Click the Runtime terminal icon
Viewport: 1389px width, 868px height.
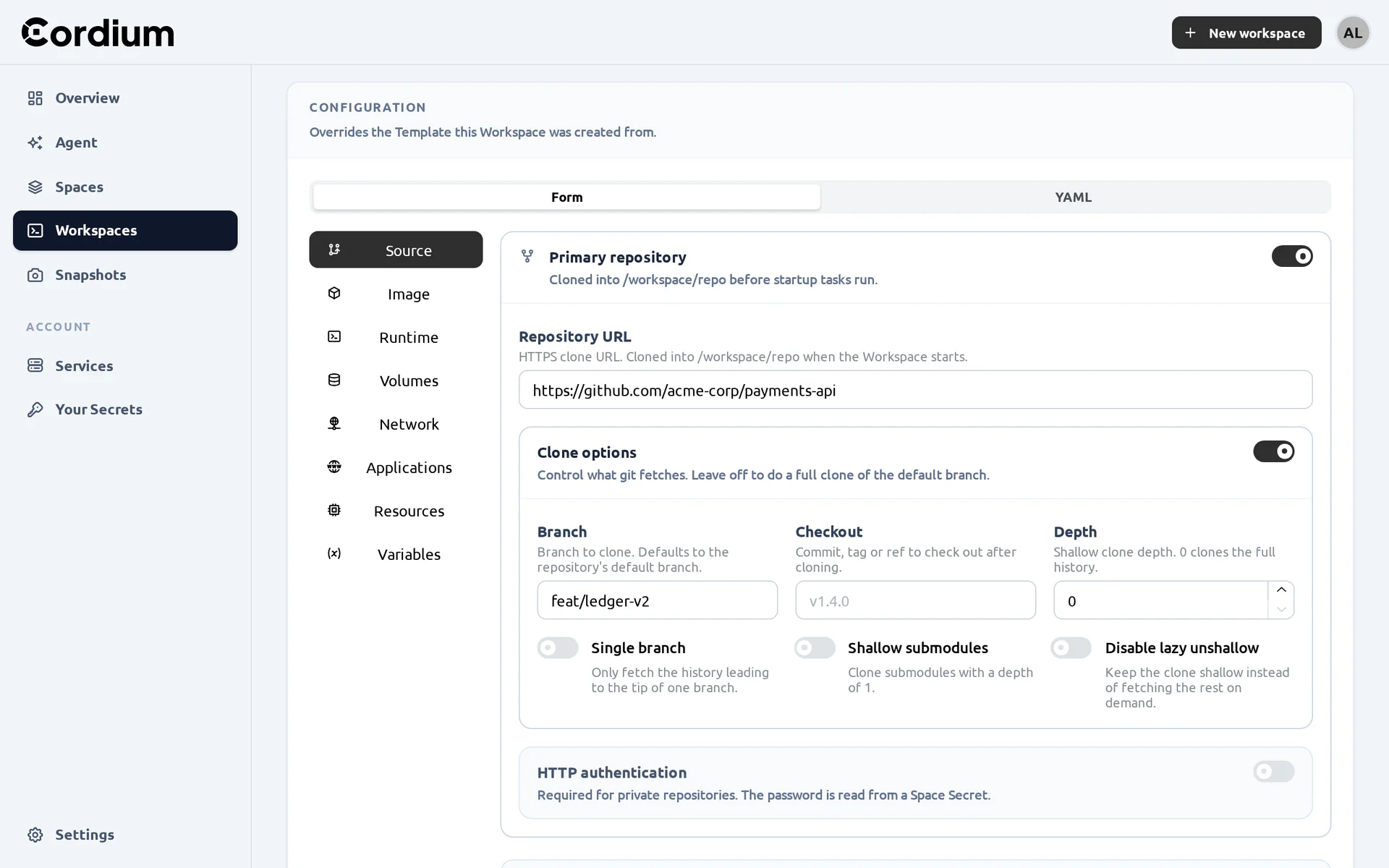point(334,336)
